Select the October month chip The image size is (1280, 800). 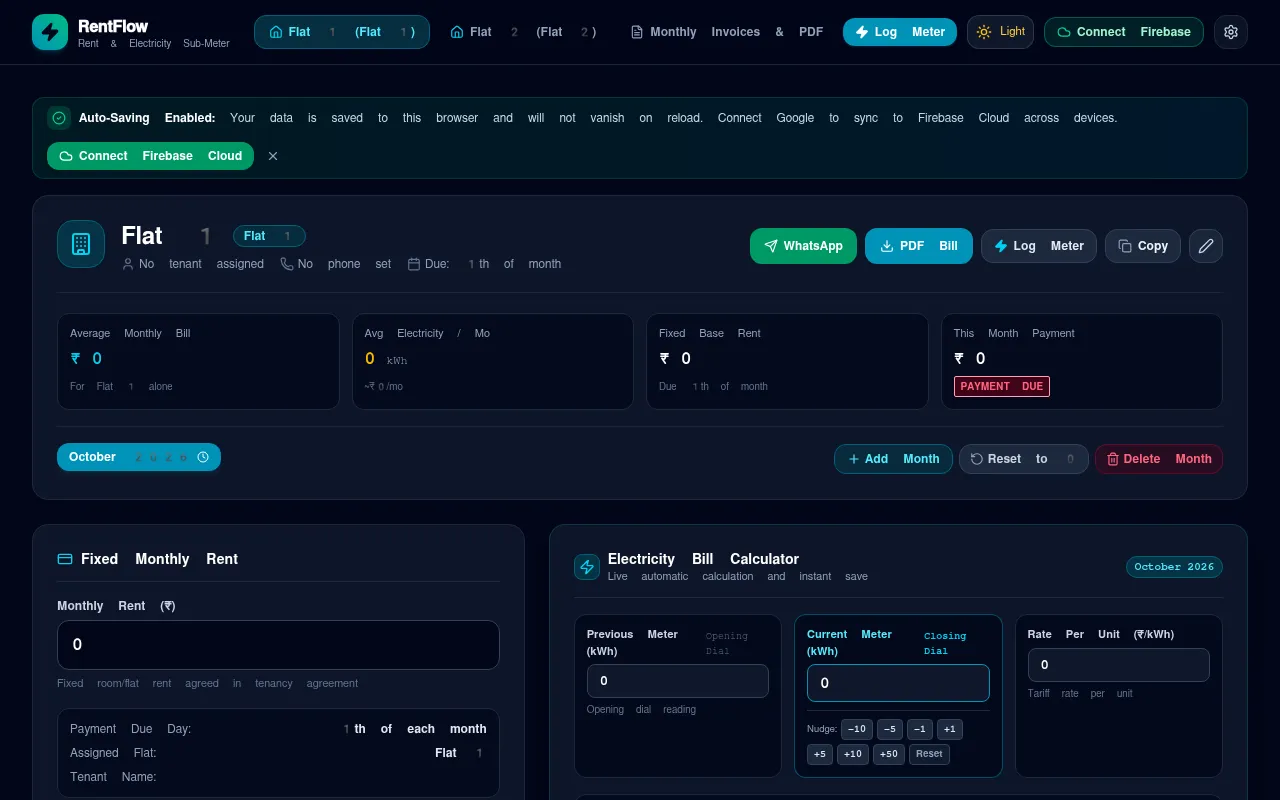pos(139,457)
